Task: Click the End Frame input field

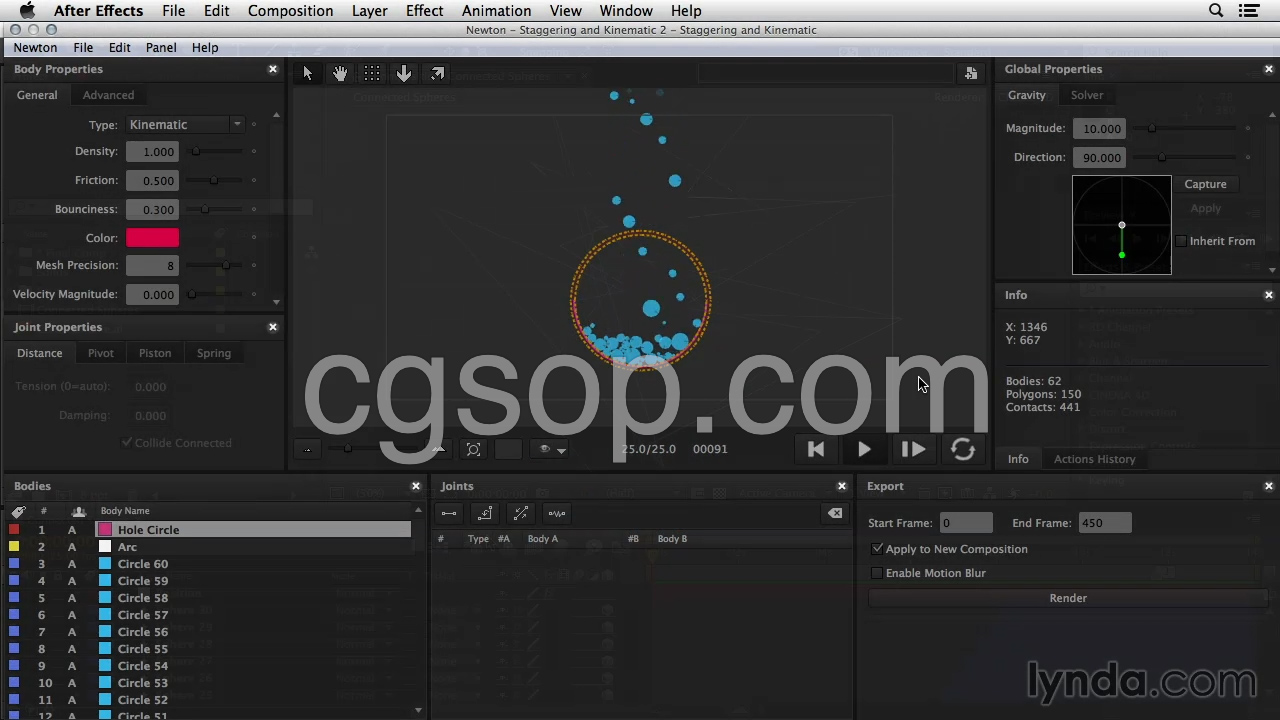Action: (1105, 523)
